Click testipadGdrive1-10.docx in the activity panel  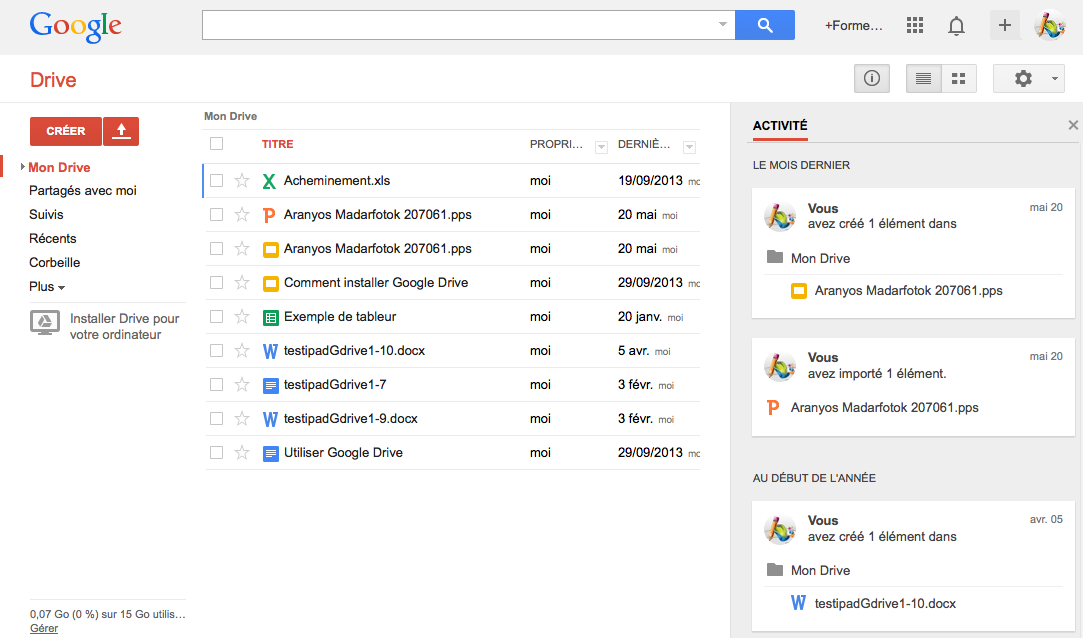tap(885, 603)
